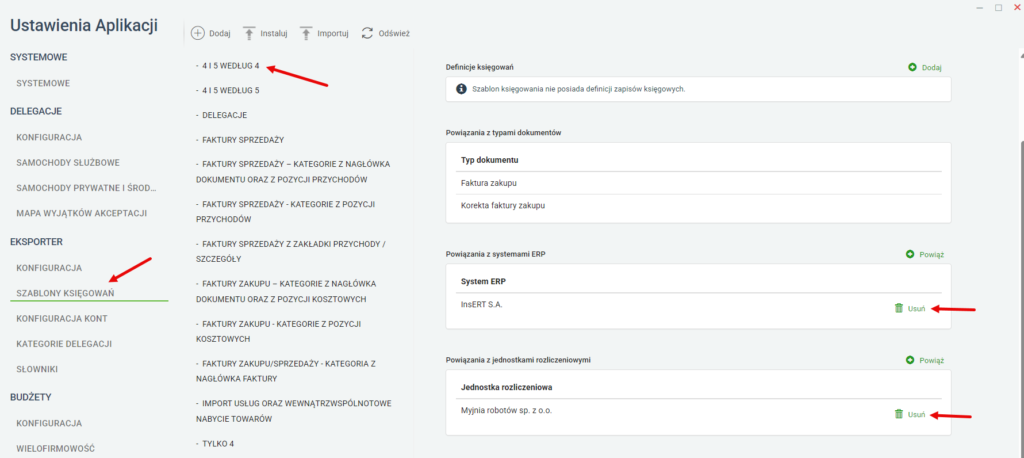Screen dimensions: 1024x458
Task: Open the SYSTEMOWE sub-item in the sidebar
Action: tap(43, 84)
